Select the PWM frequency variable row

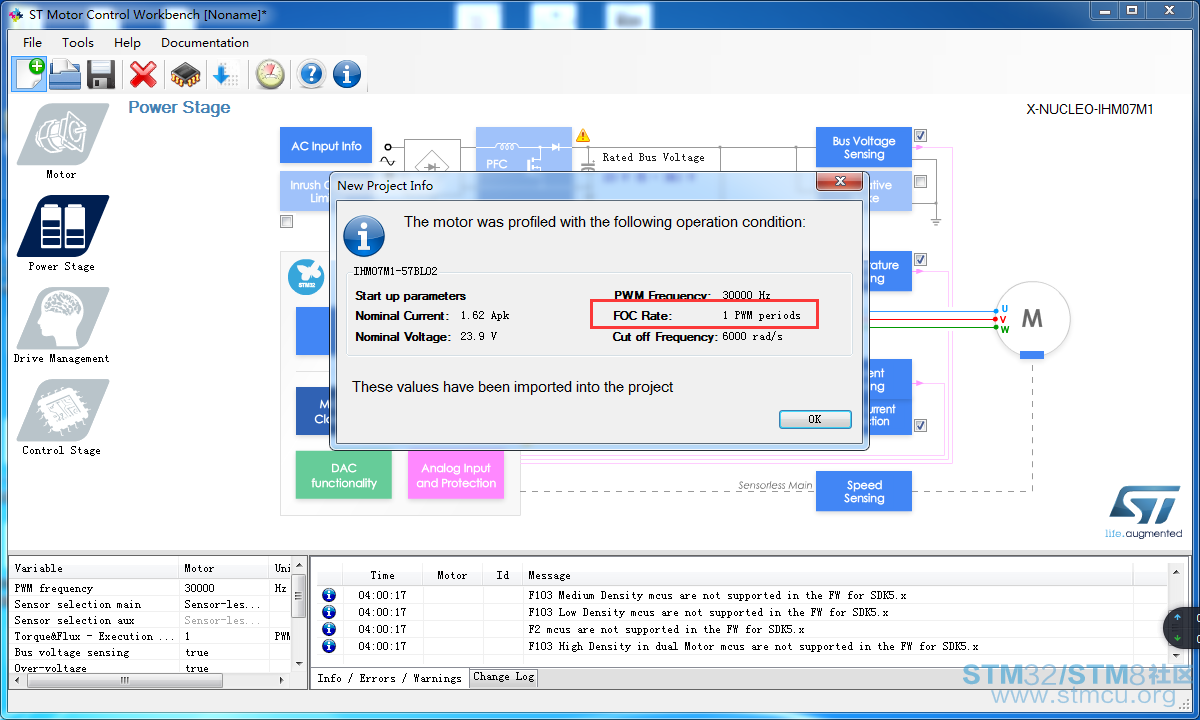pos(150,588)
